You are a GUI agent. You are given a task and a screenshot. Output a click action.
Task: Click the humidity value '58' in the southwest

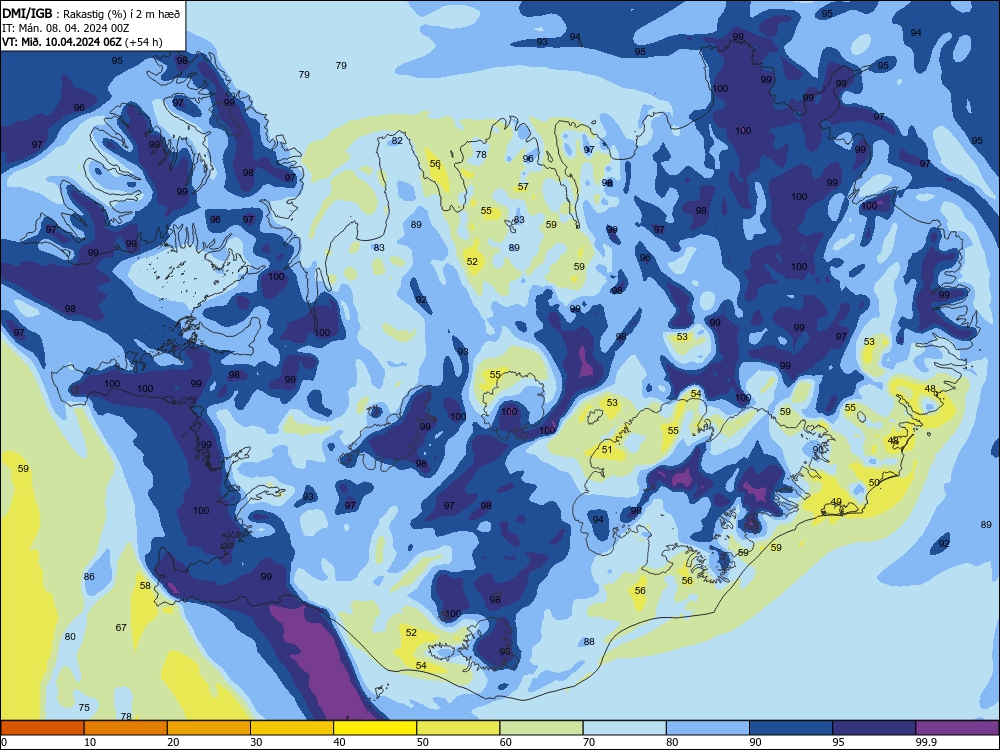(145, 585)
